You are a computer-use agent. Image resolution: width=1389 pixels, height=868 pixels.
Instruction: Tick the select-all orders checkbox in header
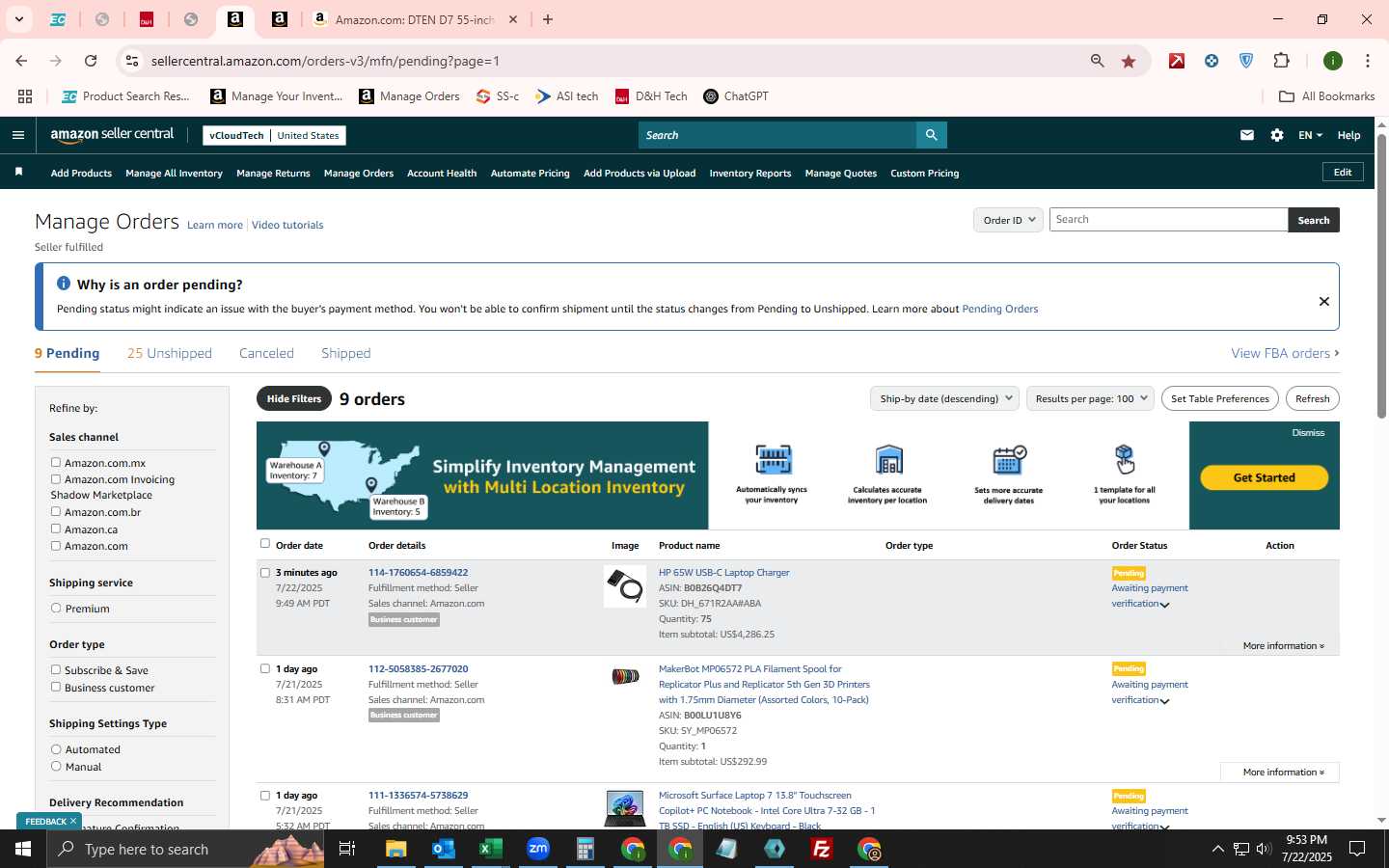pyautogui.click(x=265, y=544)
